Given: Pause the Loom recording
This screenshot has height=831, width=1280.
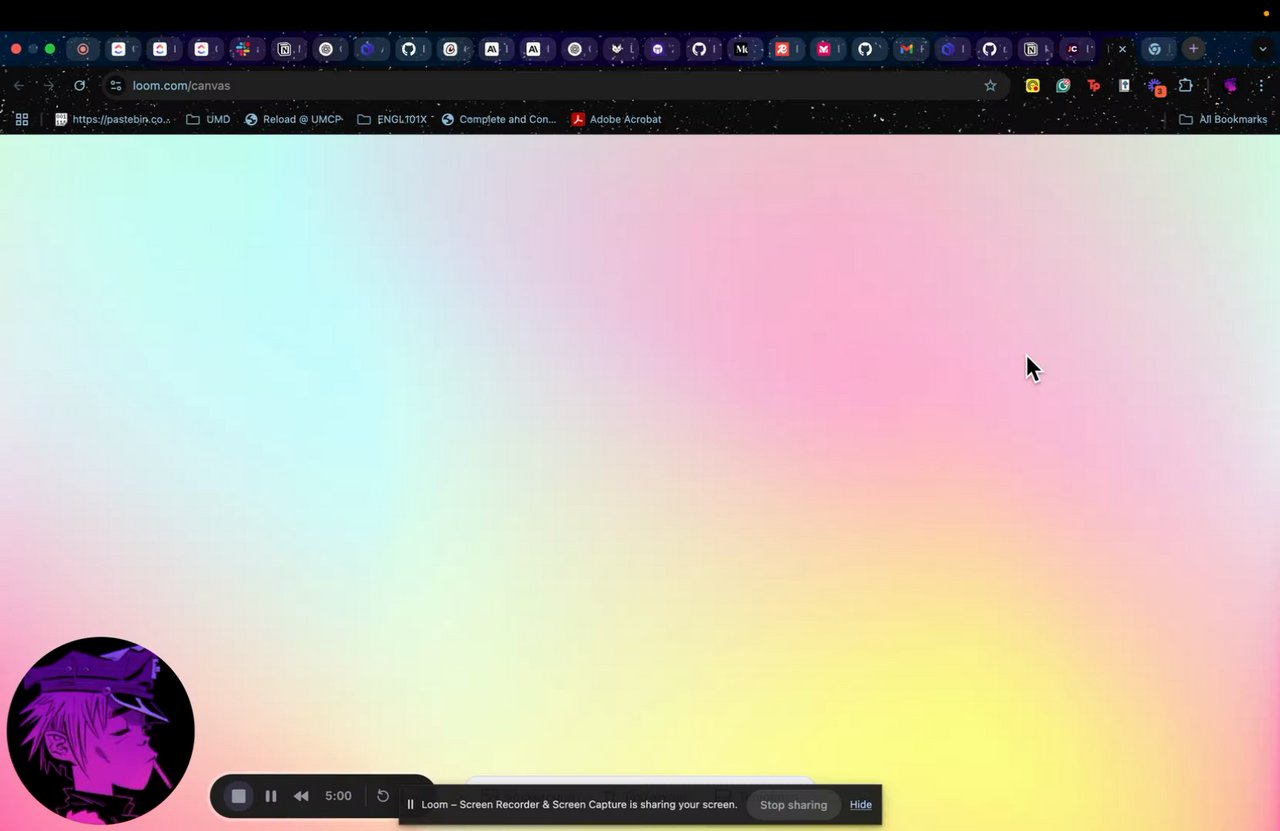Looking at the screenshot, I should click(x=271, y=796).
